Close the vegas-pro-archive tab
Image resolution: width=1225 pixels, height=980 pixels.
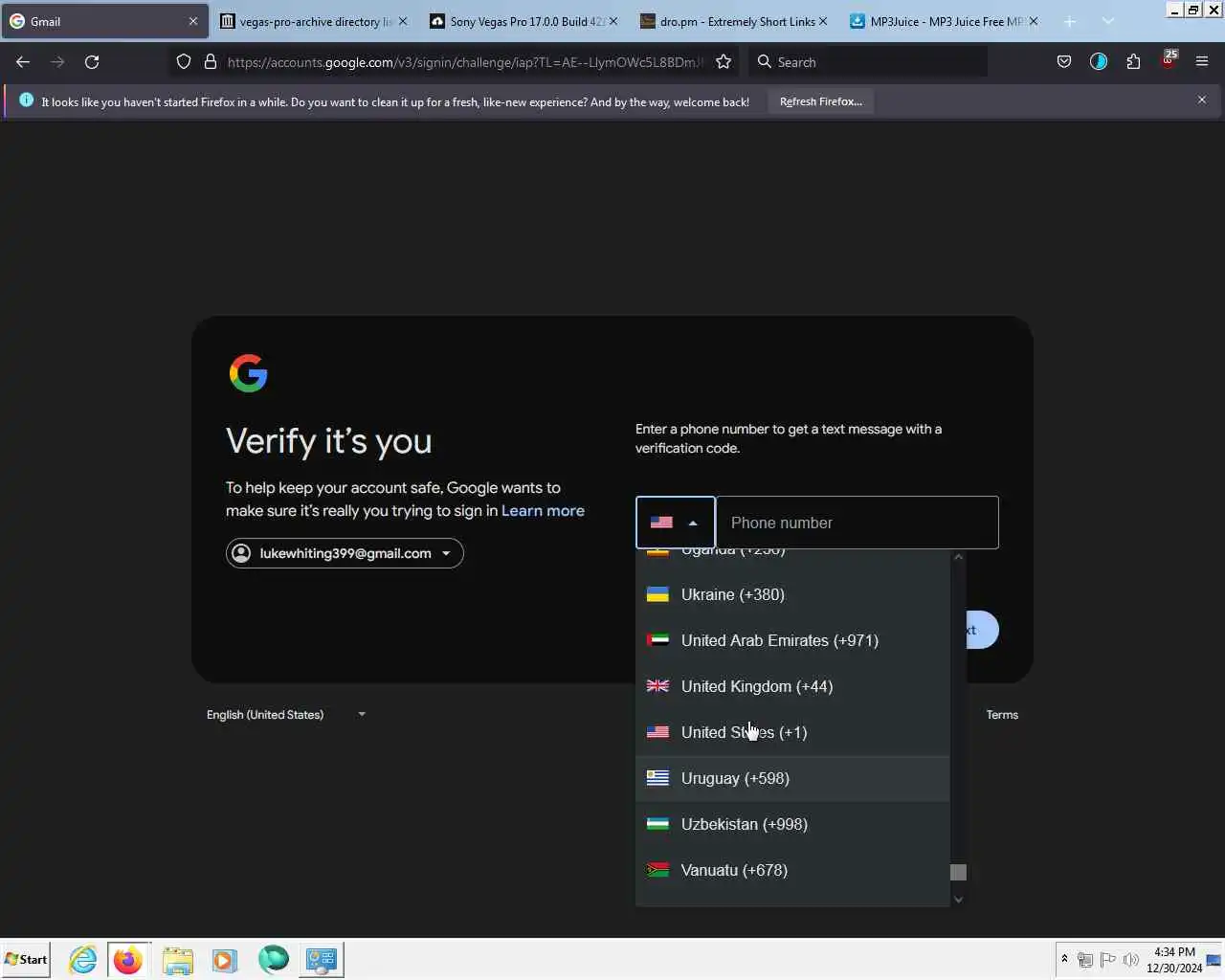tap(403, 21)
